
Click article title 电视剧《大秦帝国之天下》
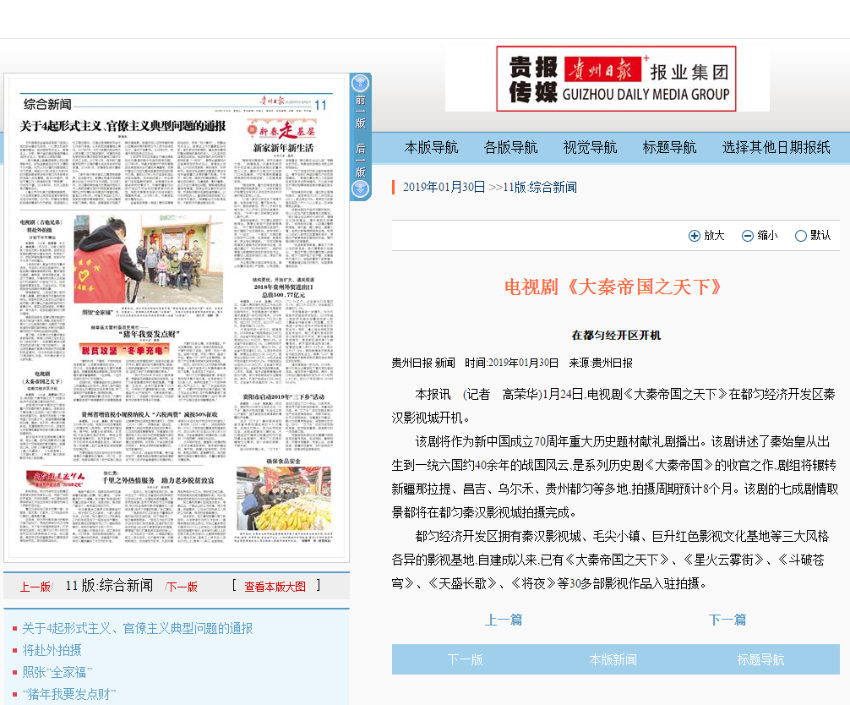click(x=613, y=287)
